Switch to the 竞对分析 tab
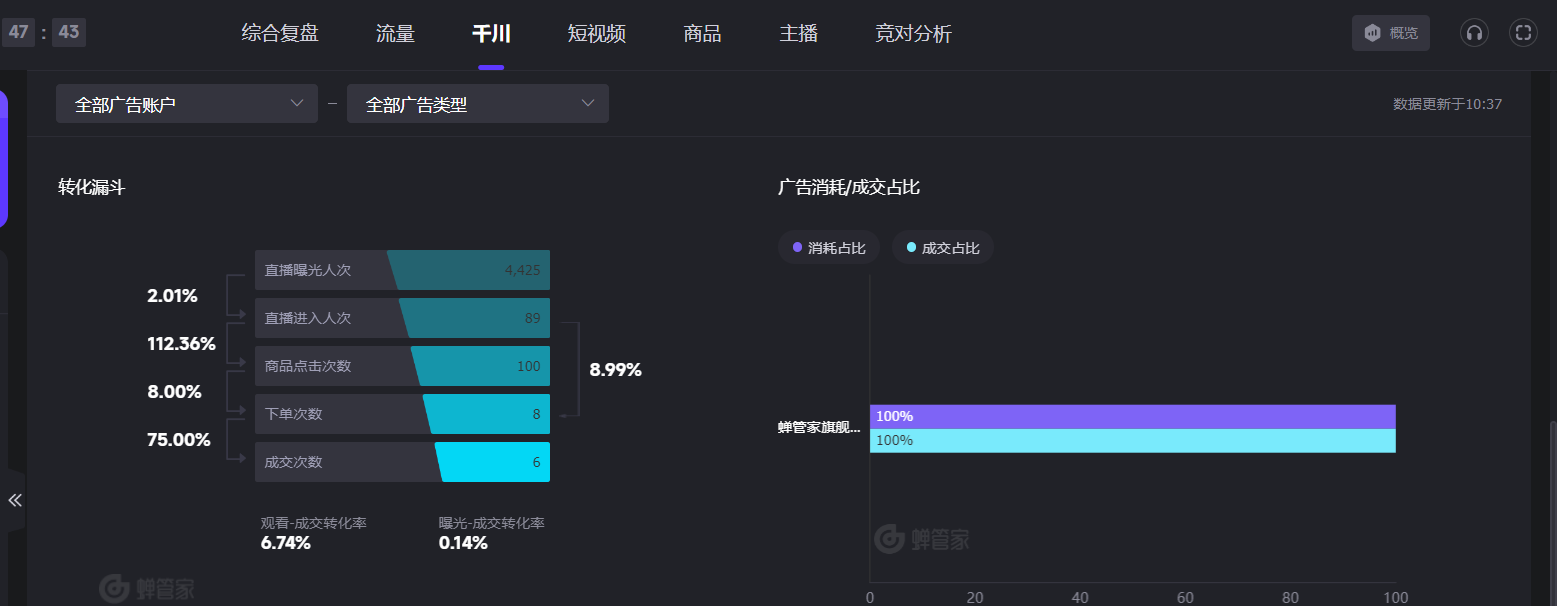The image size is (1557, 606). (913, 33)
